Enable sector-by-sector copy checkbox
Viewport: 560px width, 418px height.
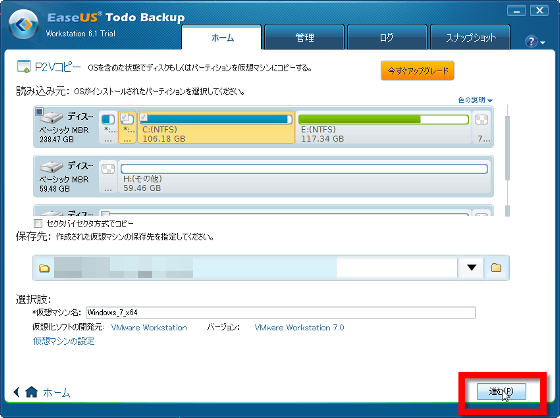point(38,224)
